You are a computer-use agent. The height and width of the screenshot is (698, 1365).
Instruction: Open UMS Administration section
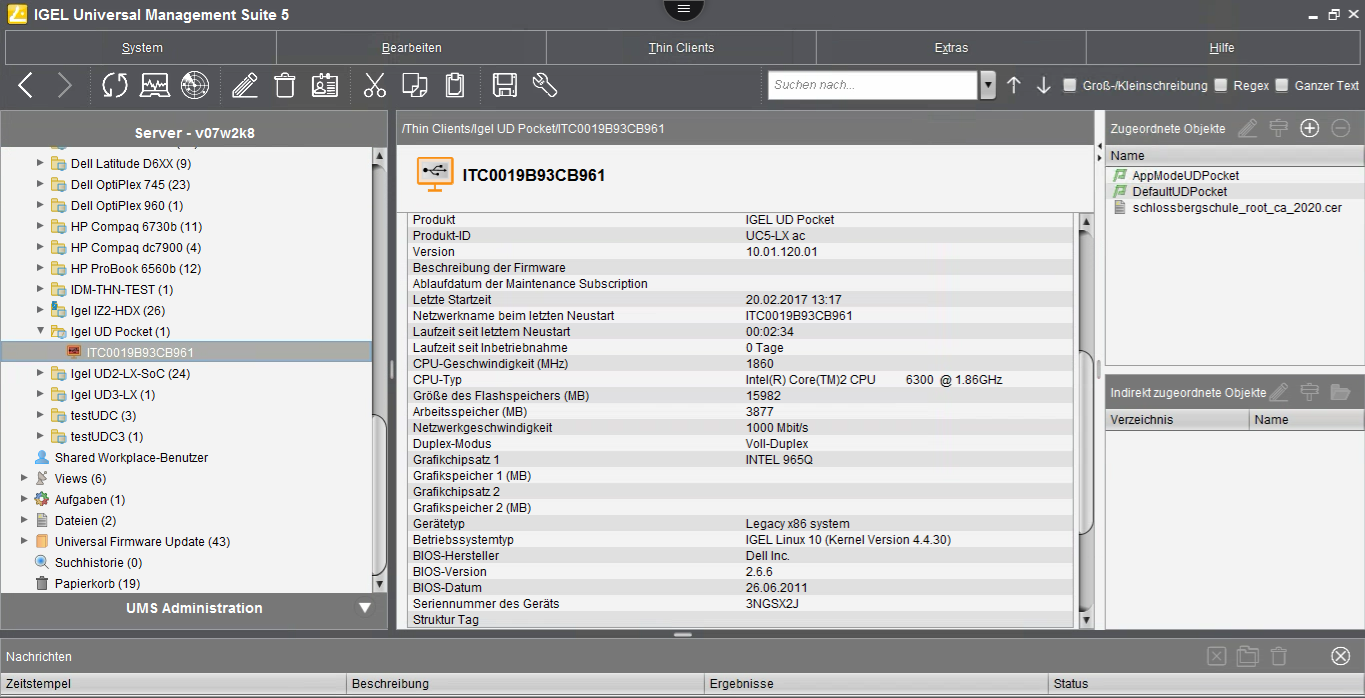[193, 608]
